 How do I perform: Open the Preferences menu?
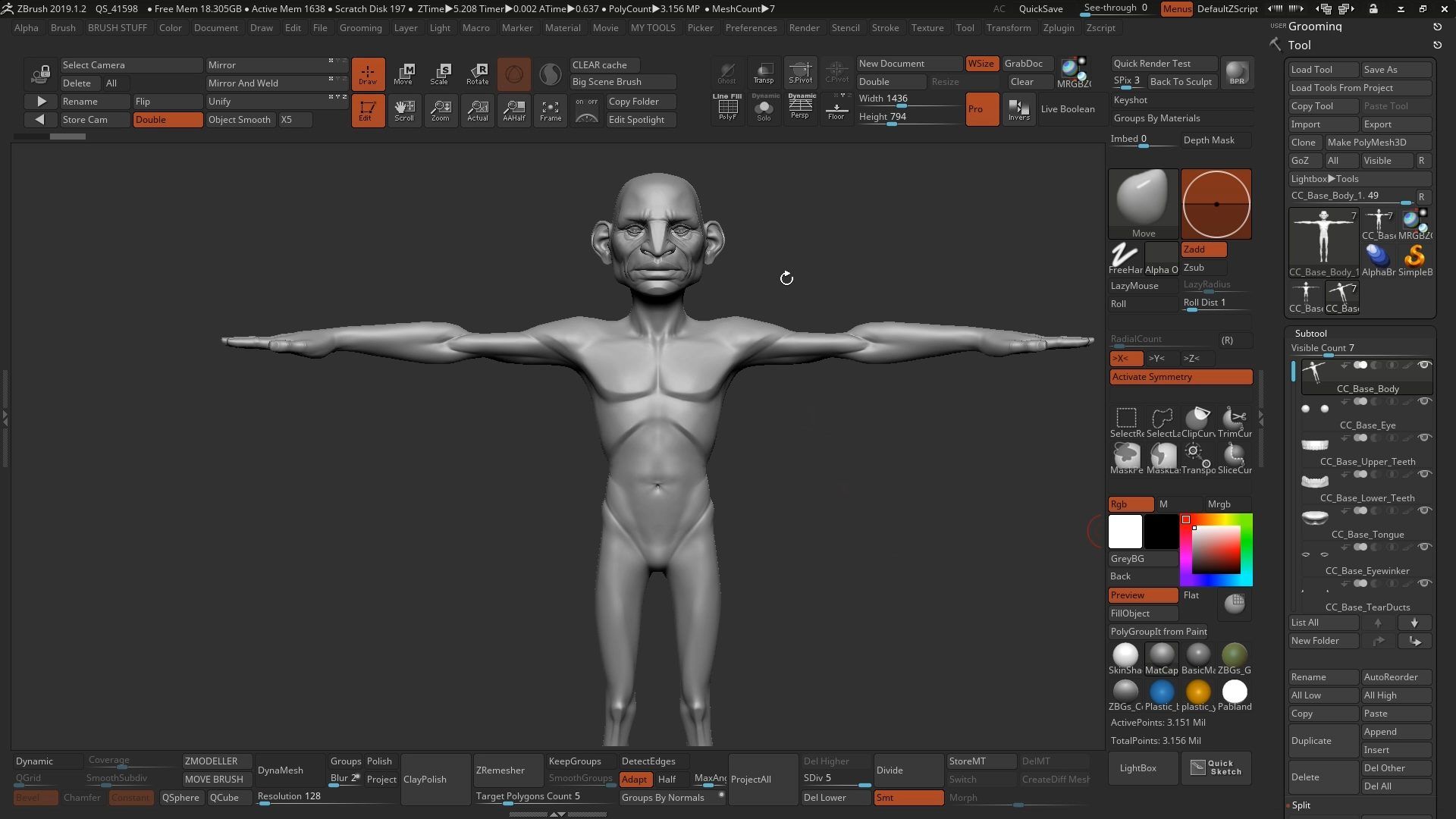(751, 28)
